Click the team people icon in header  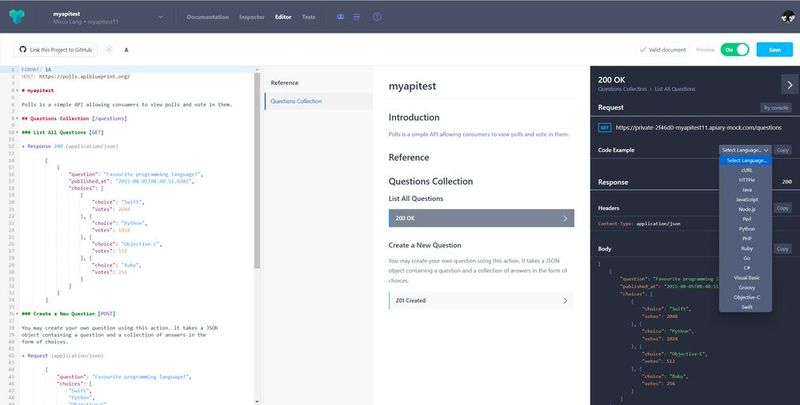340,17
